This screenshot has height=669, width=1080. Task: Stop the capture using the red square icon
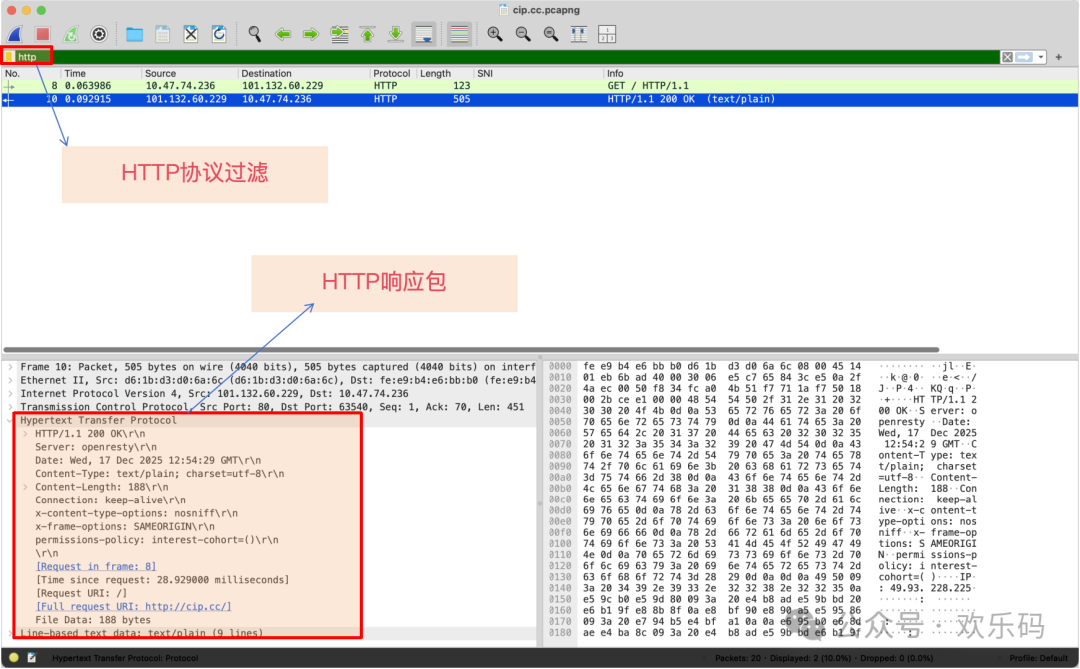pos(41,33)
